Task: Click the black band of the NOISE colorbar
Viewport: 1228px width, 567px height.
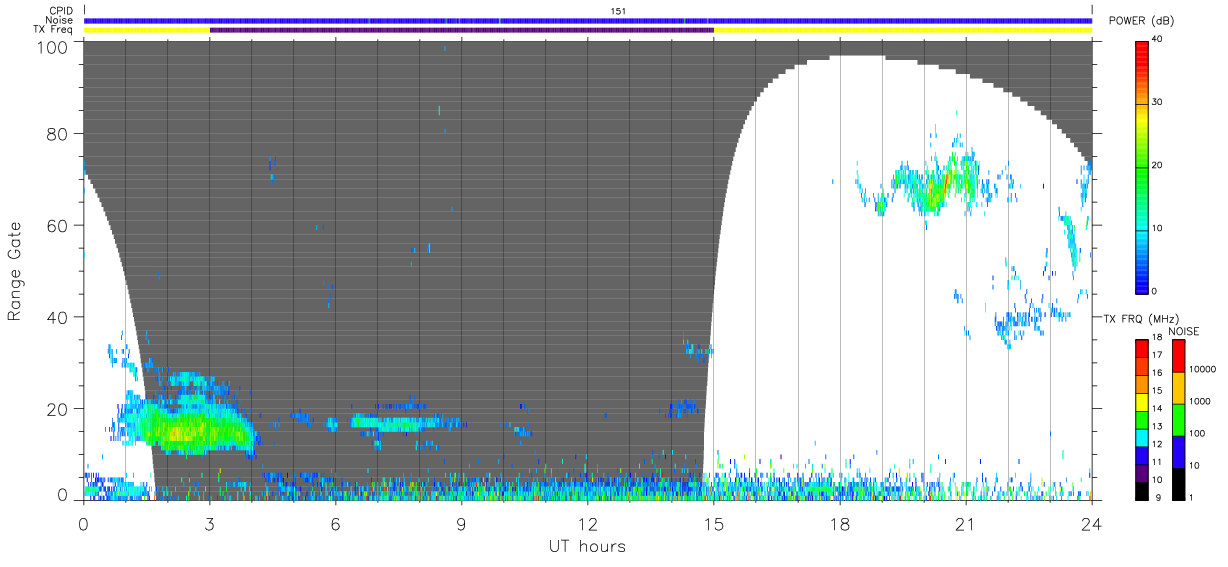Action: click(1178, 484)
